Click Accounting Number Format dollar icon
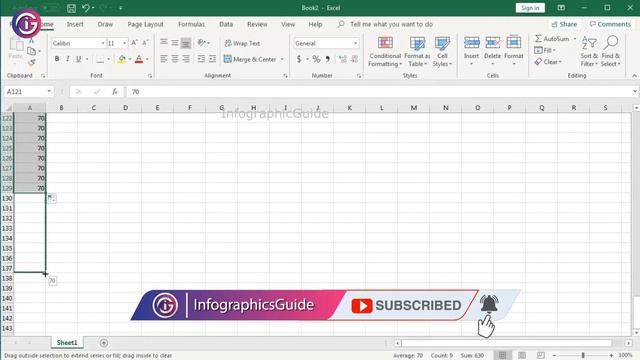 click(299, 59)
